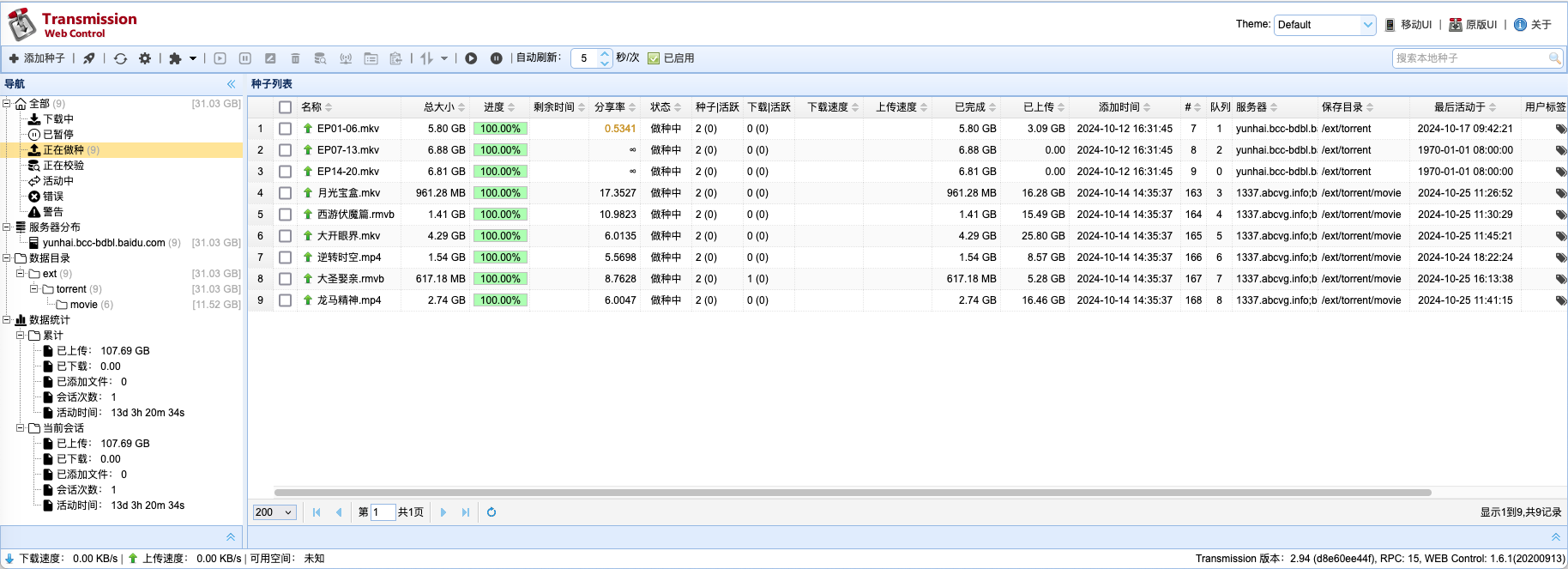The width and height of the screenshot is (1568, 569).
Task: Click the 搜索本地种子 search field
Action: pyautogui.click(x=1470, y=58)
